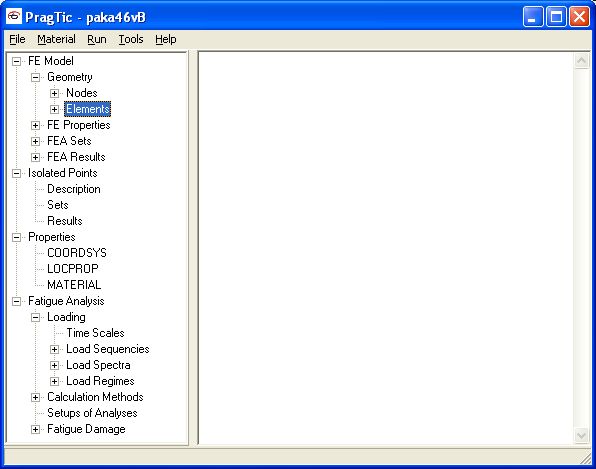Select the MATERIAL item under Properties

[74, 285]
